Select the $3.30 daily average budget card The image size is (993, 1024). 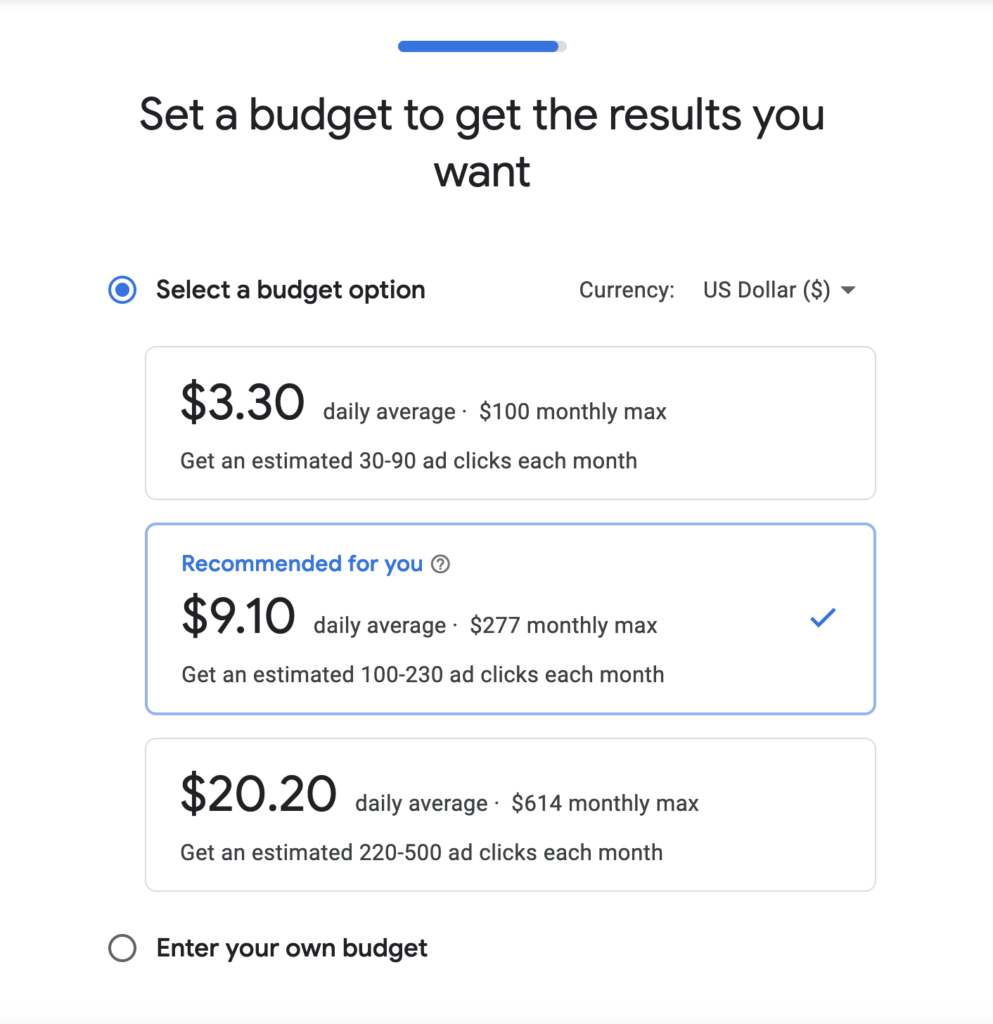(x=510, y=422)
